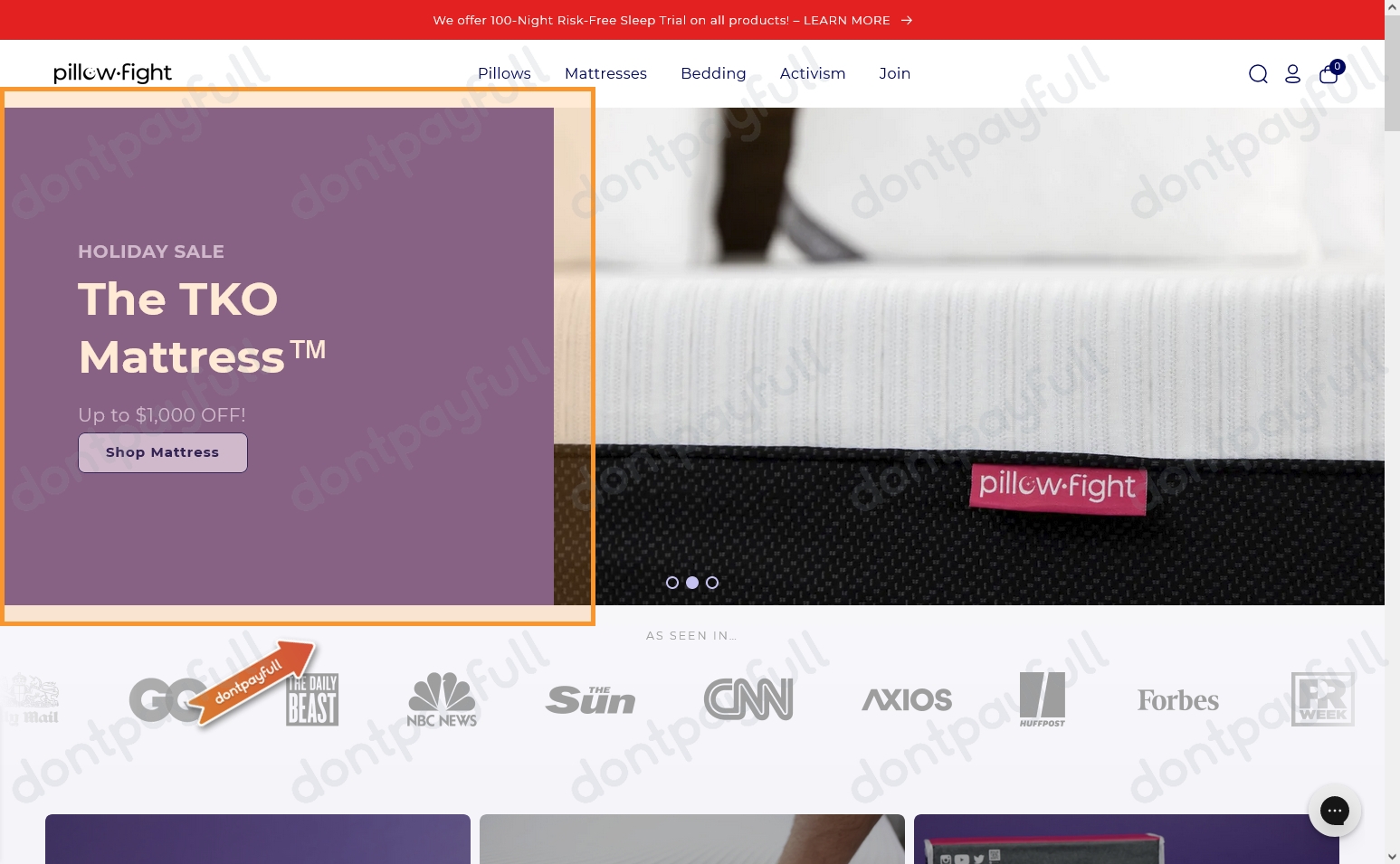Select the Join menu item
The height and width of the screenshot is (864, 1400).
894,73
